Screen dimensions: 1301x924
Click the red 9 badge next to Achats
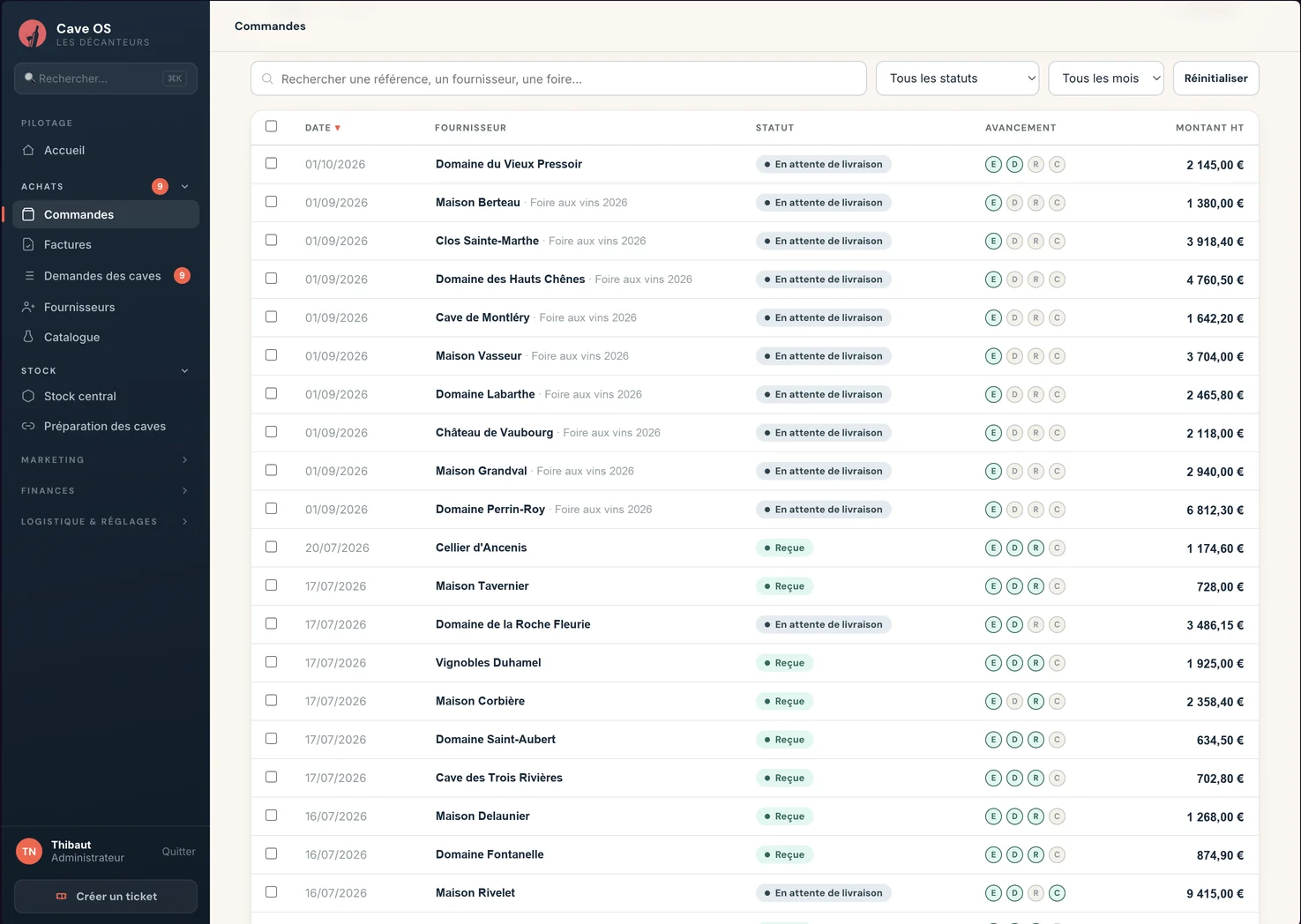(x=160, y=186)
